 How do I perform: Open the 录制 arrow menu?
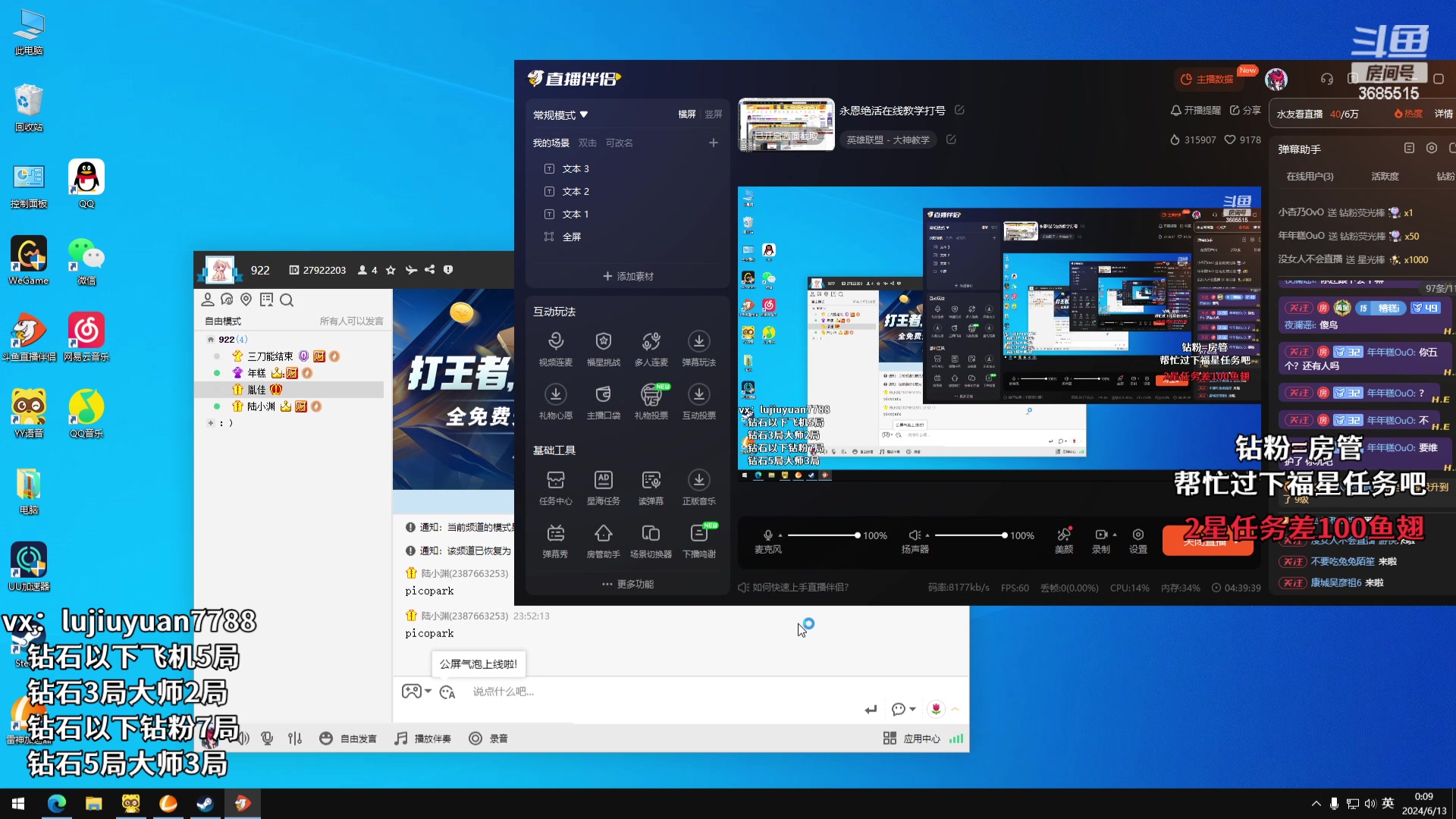coord(1115,535)
